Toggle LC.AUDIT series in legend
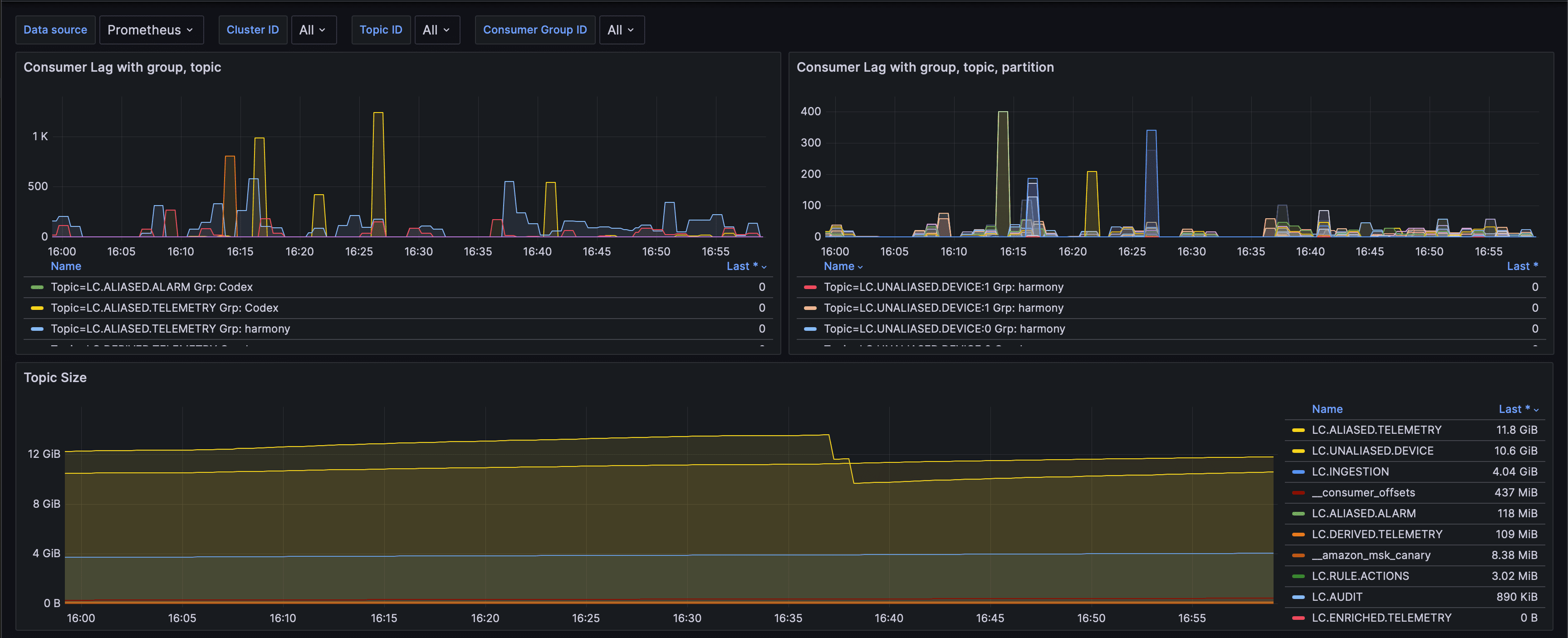The image size is (1568, 638). (1337, 597)
